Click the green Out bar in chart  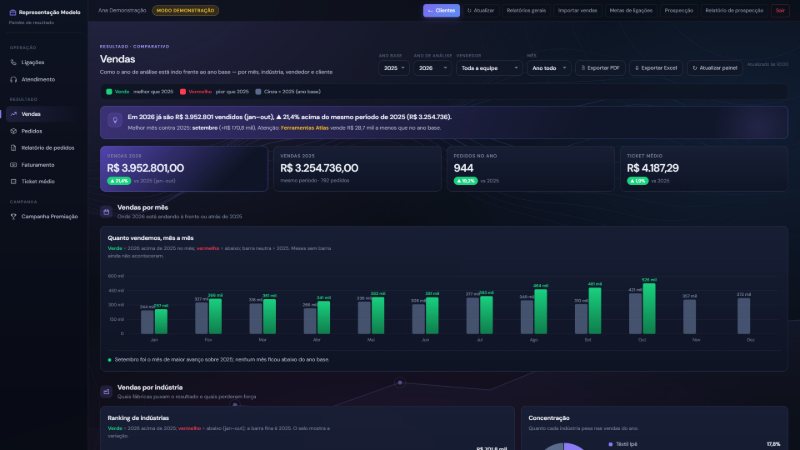pyautogui.click(x=649, y=309)
